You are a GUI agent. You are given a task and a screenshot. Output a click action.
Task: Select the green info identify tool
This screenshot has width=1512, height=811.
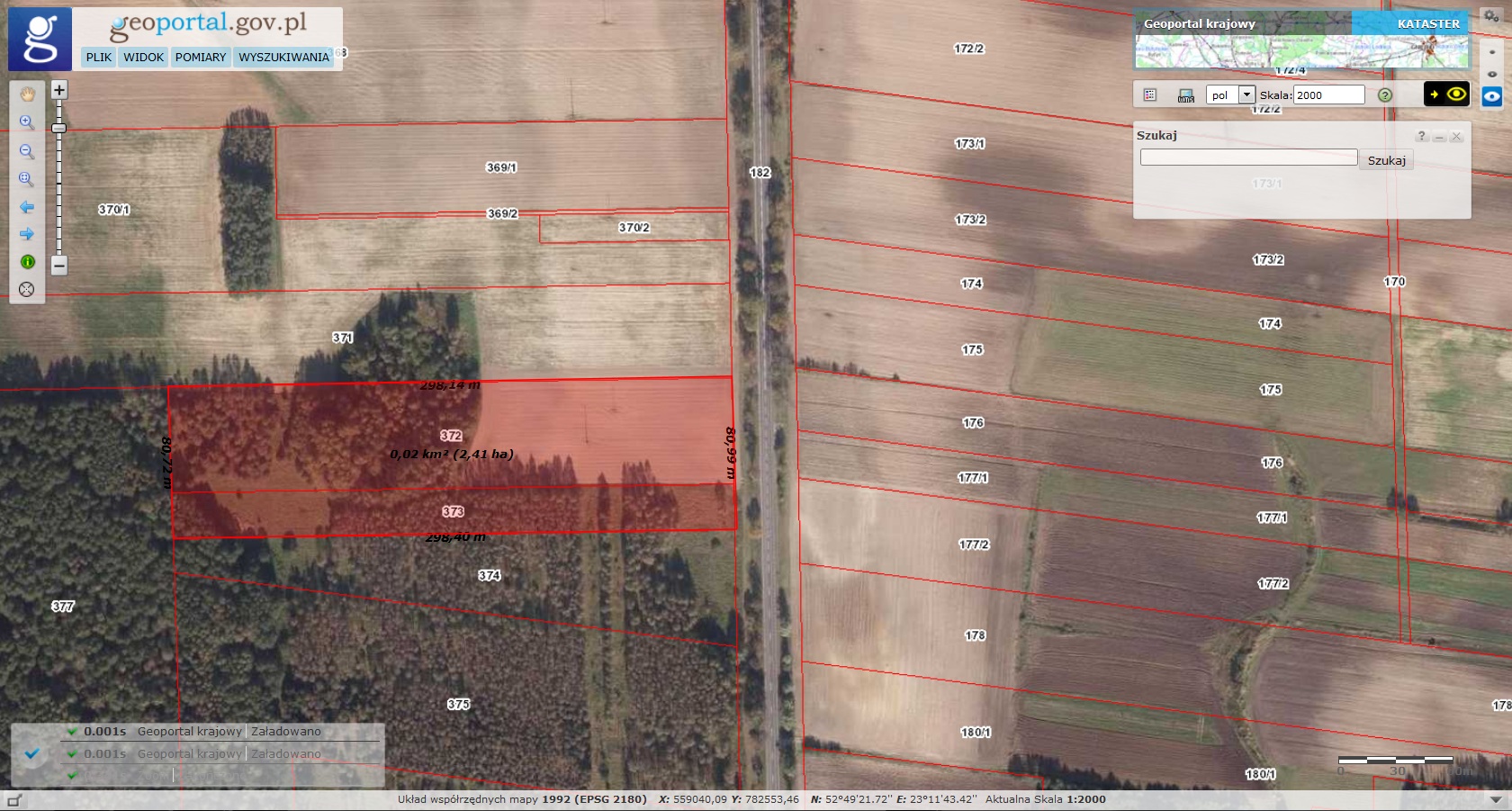click(x=27, y=262)
